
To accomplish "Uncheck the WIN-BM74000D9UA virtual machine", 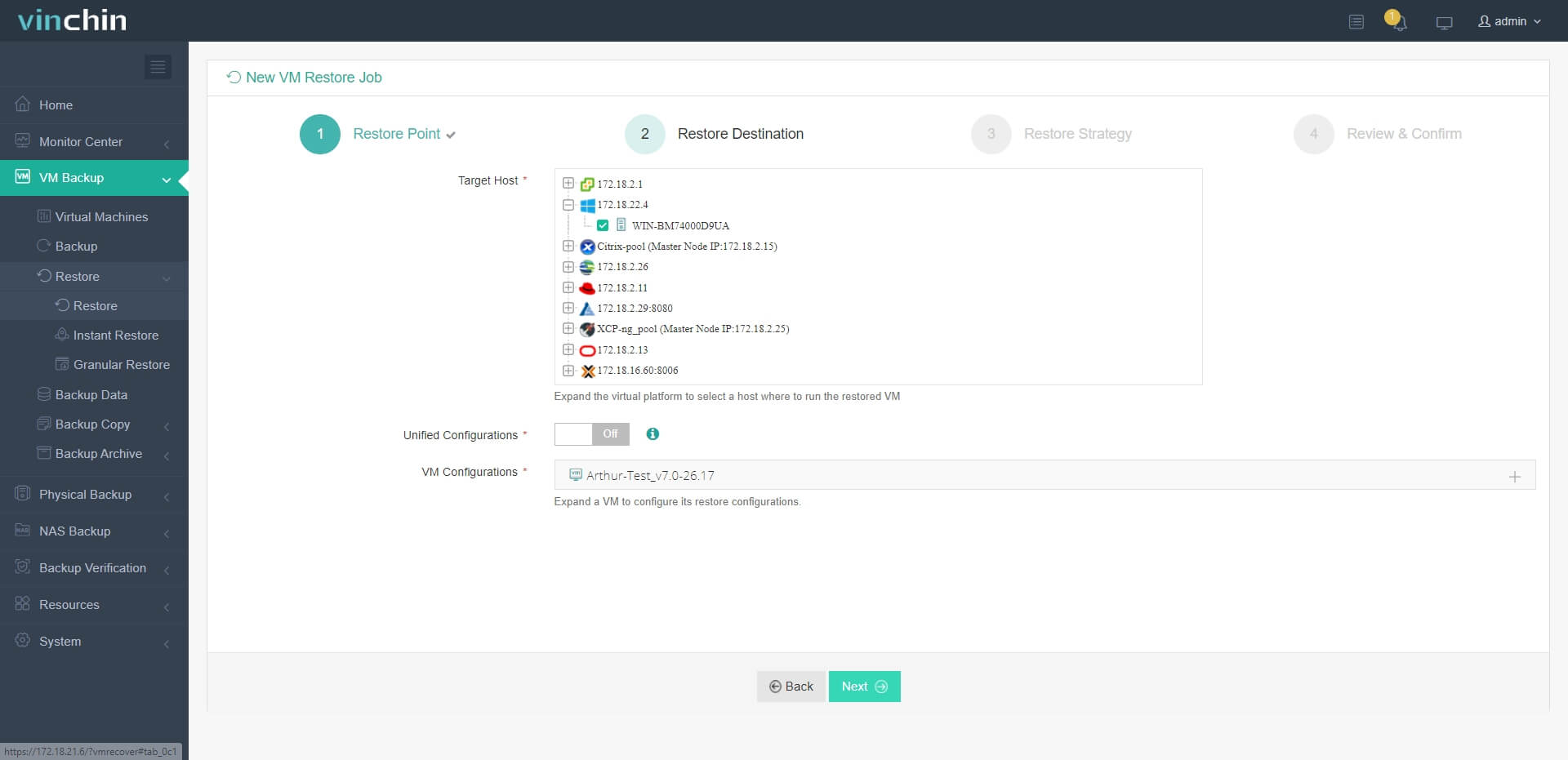I will (x=602, y=225).
